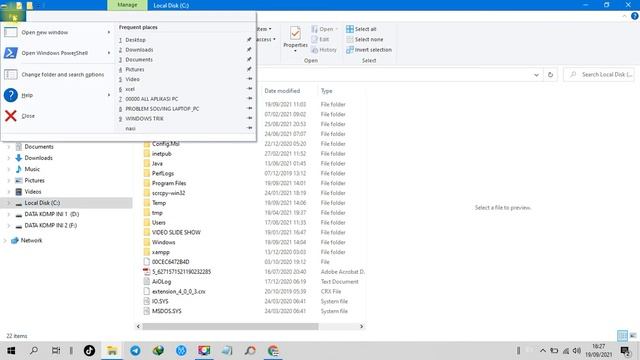Click the Open icon in the ribbon

(x=314, y=29)
